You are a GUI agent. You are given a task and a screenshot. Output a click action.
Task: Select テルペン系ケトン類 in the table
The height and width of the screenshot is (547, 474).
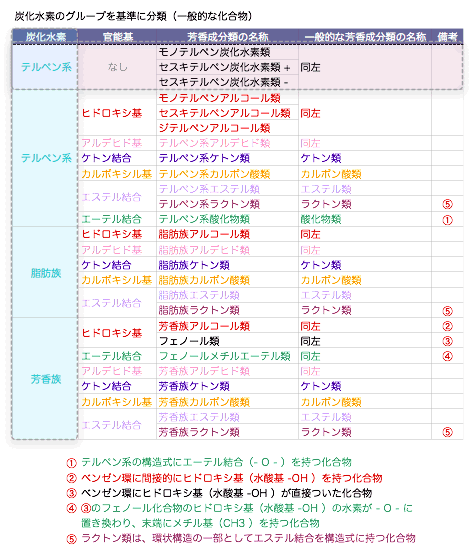coord(204,158)
